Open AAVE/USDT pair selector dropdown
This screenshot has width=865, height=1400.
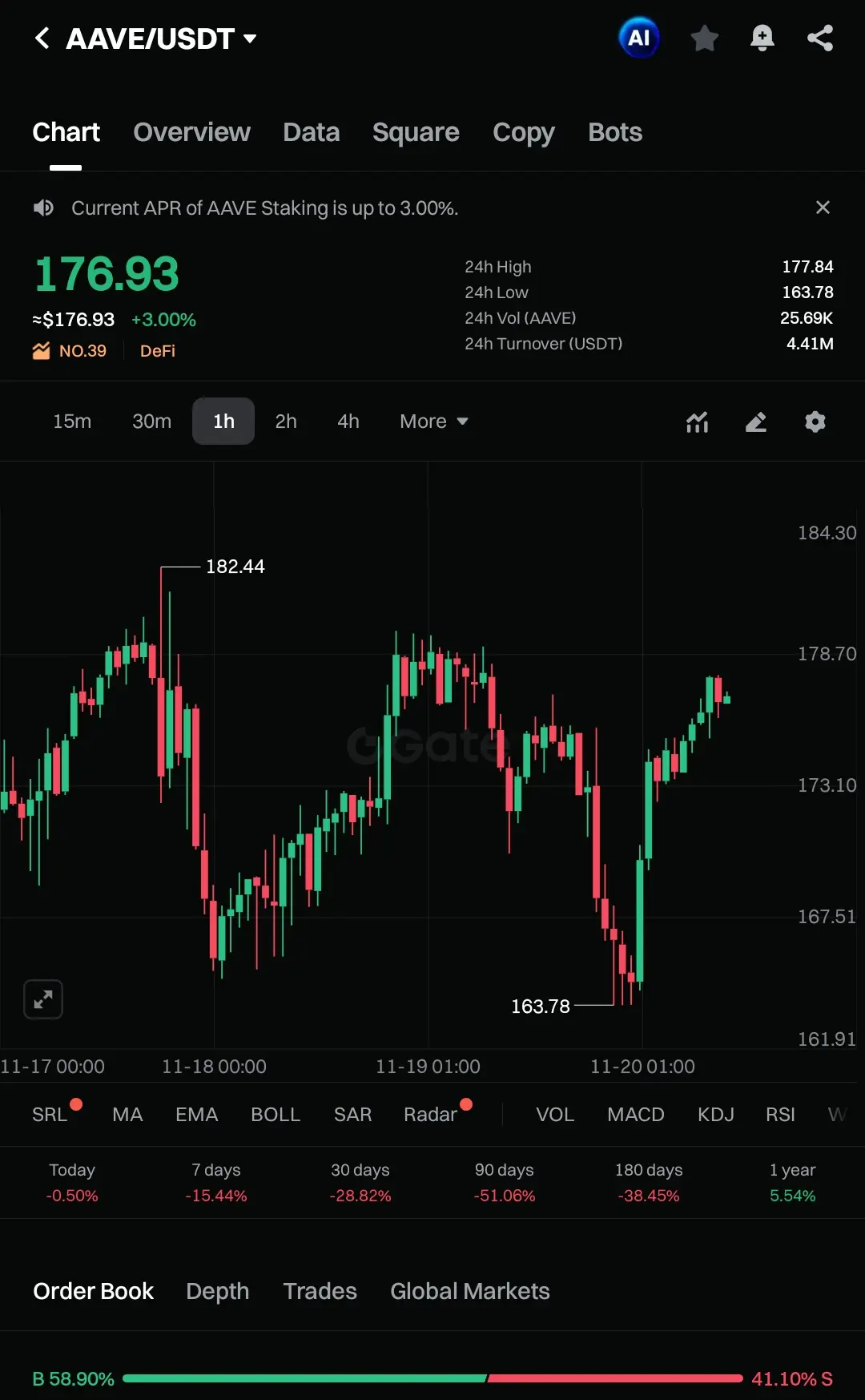[250, 38]
